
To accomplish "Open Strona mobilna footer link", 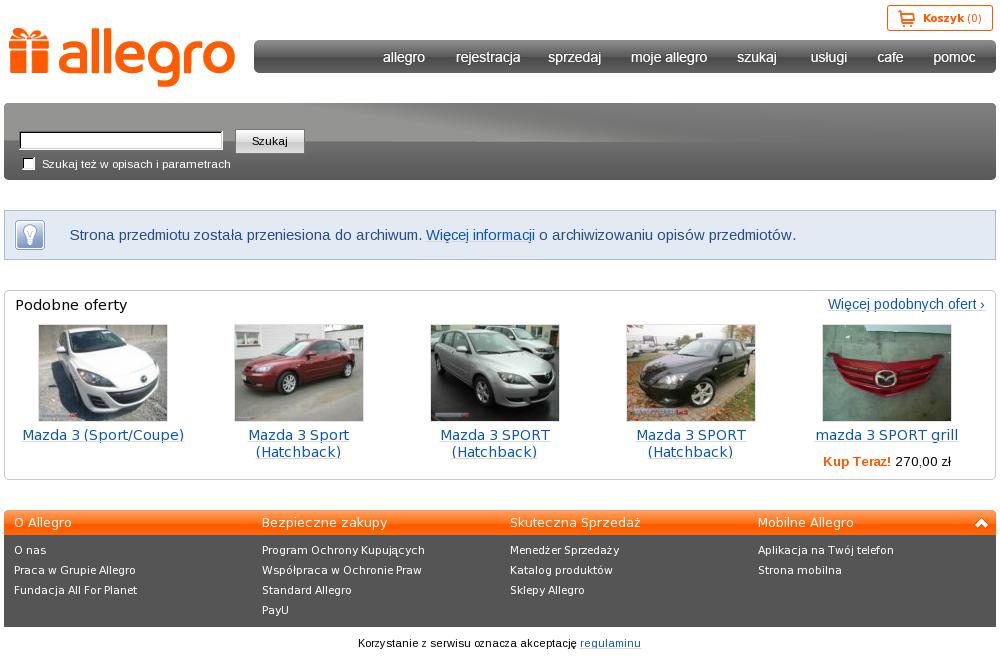I will pyautogui.click(x=800, y=571).
